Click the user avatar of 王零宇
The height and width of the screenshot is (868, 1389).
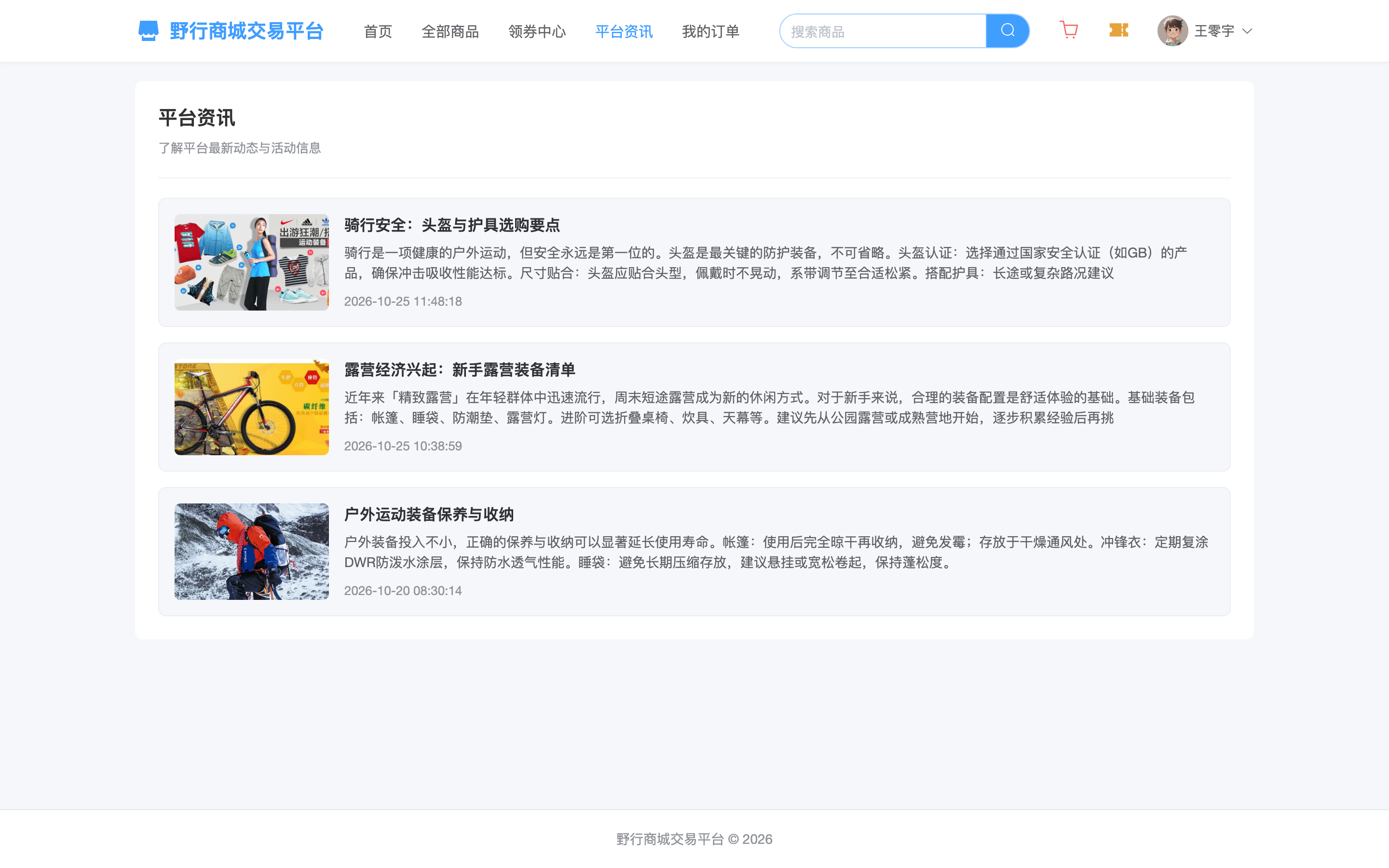coord(1172,31)
